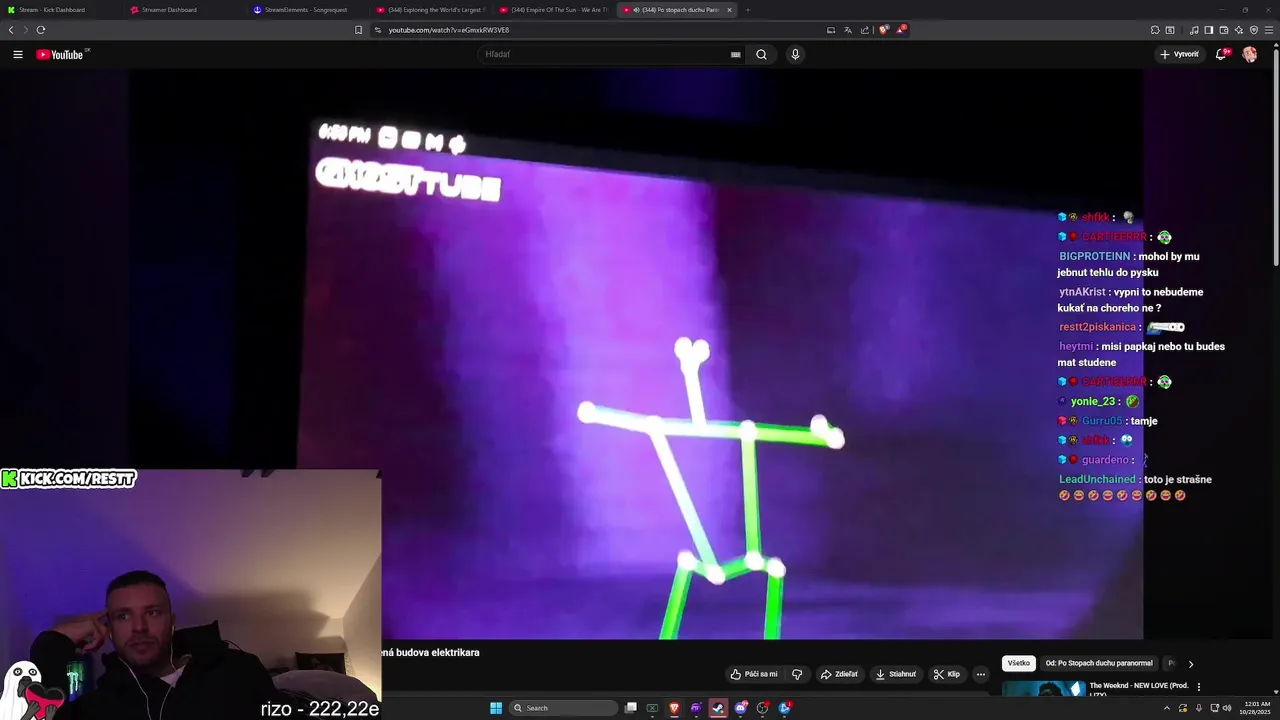1280x720 pixels.
Task: Like the video with Páči sa mi
Action: (753, 674)
